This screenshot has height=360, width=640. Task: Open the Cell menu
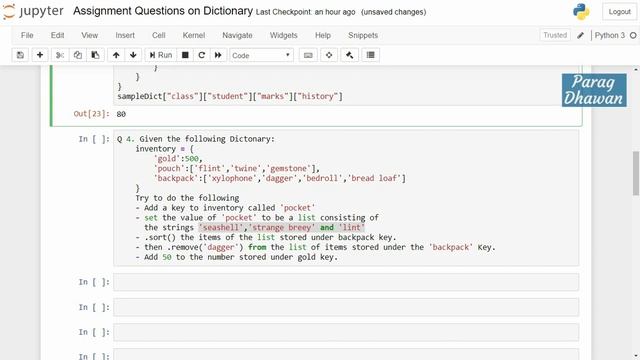(x=159, y=36)
